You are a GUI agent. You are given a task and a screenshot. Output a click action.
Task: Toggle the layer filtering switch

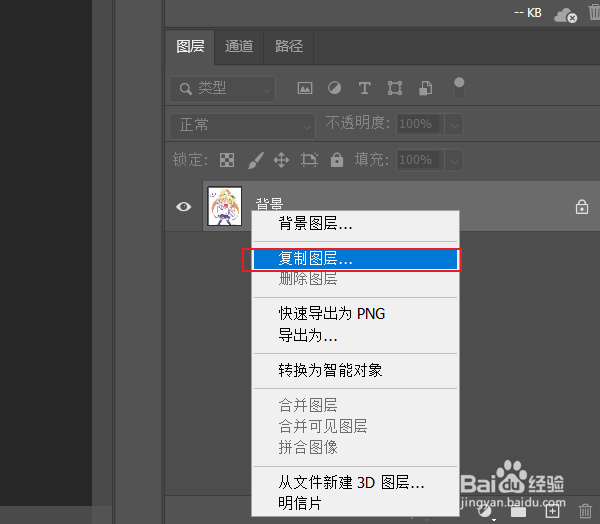(x=459, y=88)
